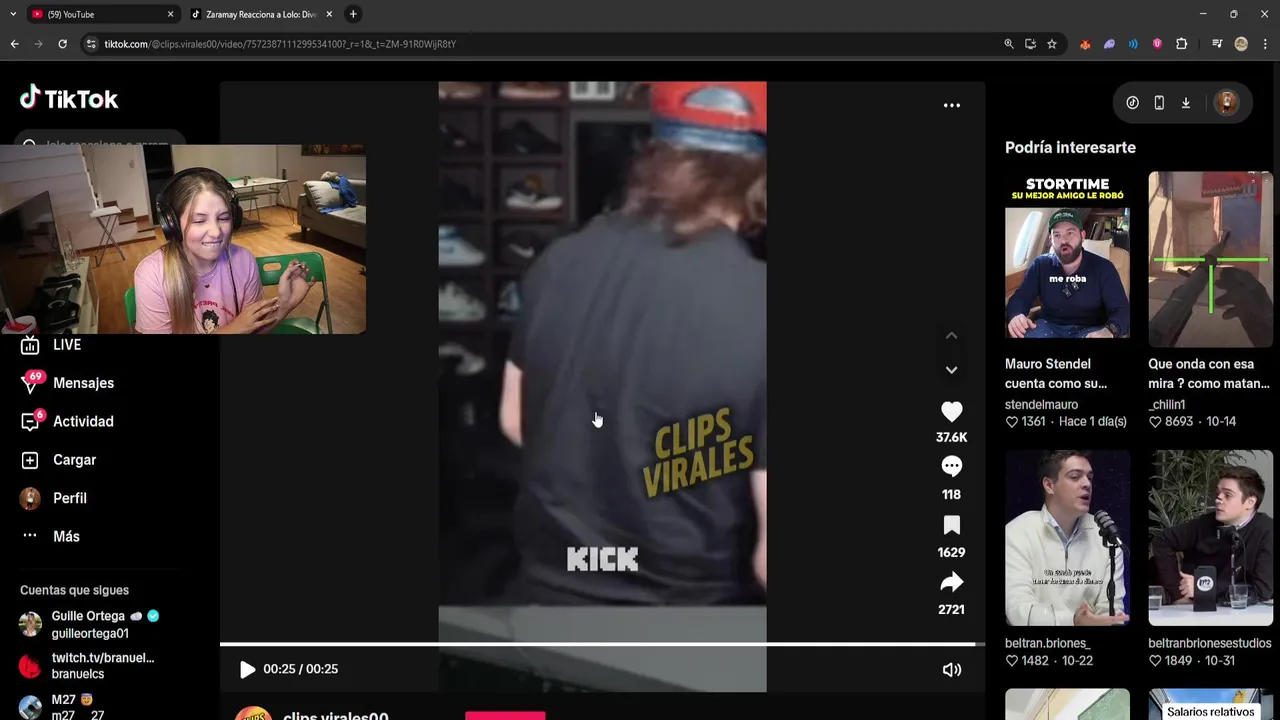This screenshot has height=720, width=1280.
Task: Like the video with the heart icon
Action: 951,411
